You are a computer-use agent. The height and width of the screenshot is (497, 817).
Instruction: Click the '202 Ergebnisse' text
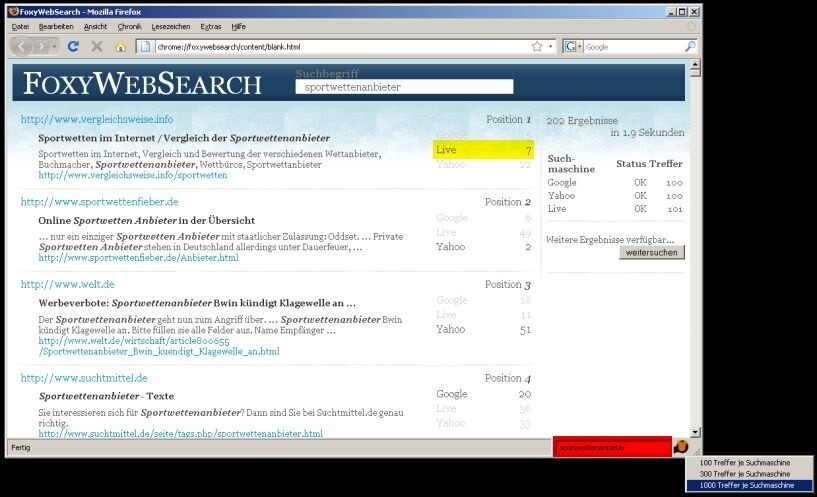click(x=582, y=121)
